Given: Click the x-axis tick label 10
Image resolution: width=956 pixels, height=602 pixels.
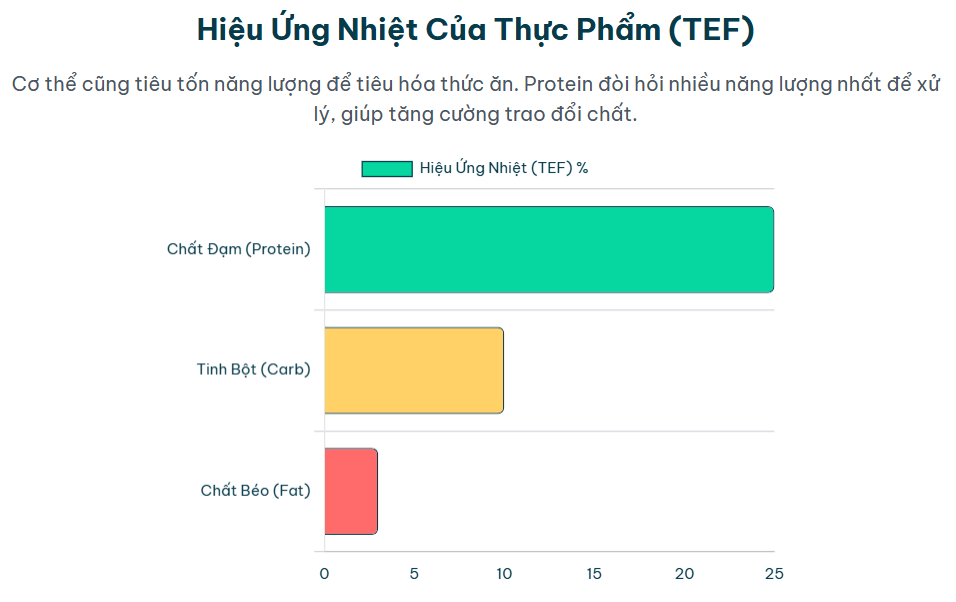Looking at the screenshot, I should 504,574.
